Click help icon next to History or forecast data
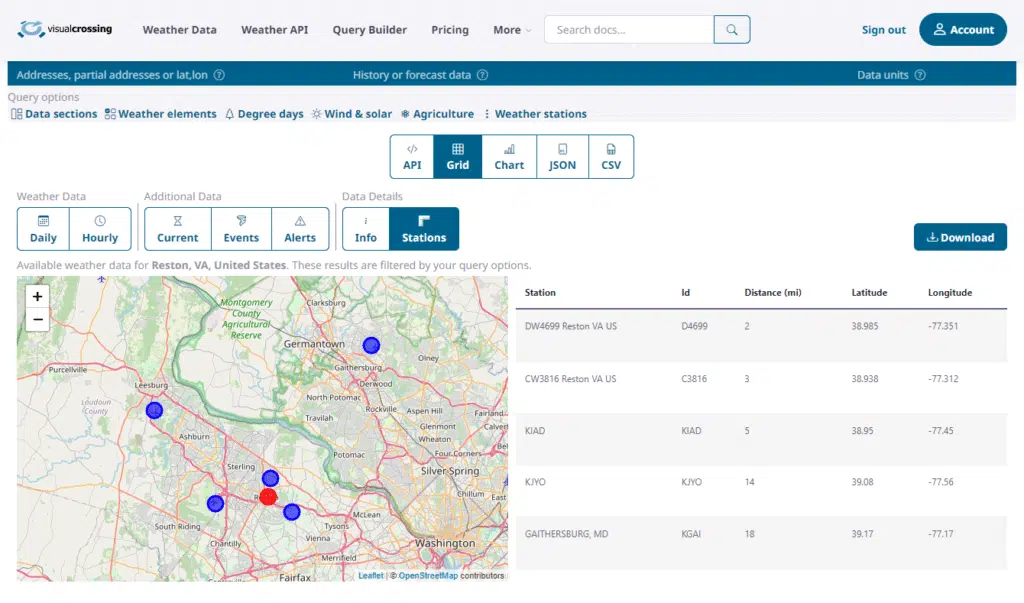Viewport: 1024px width, 603px height. point(482,75)
